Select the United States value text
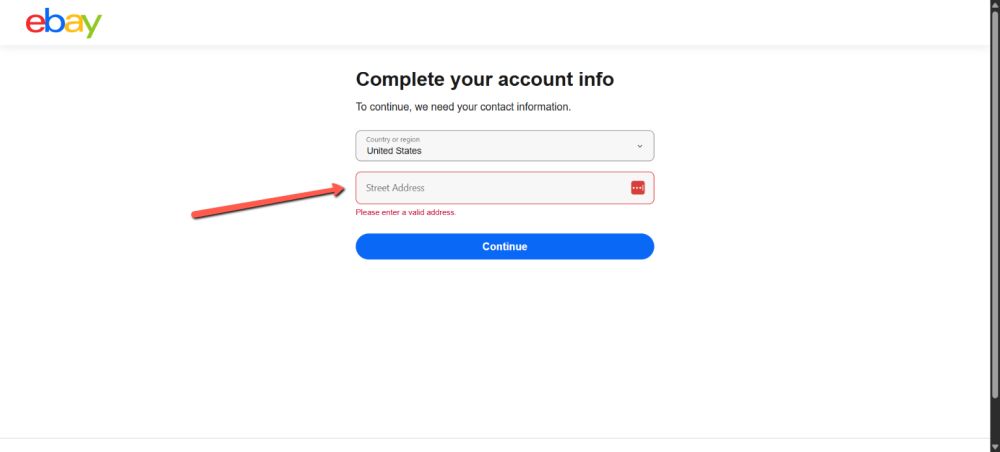Viewport: 1000px width, 452px height. [394, 151]
